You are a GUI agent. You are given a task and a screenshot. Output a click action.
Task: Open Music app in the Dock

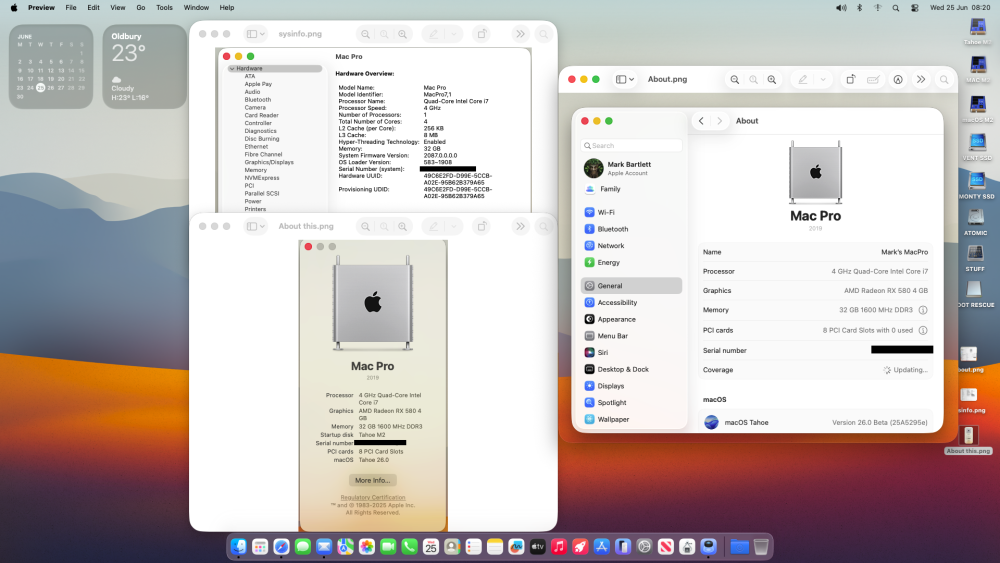point(559,546)
